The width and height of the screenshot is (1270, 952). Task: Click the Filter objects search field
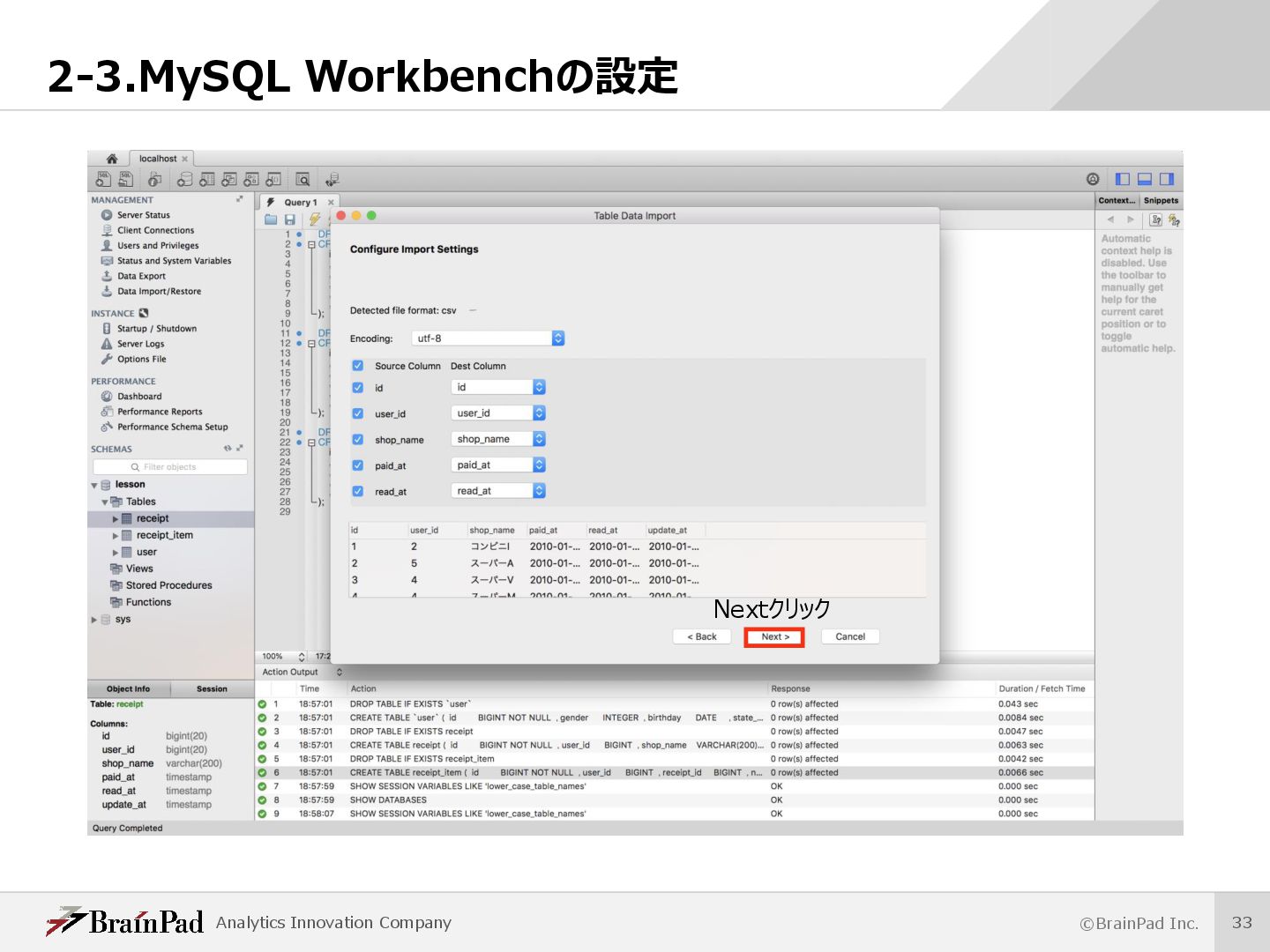(x=170, y=467)
